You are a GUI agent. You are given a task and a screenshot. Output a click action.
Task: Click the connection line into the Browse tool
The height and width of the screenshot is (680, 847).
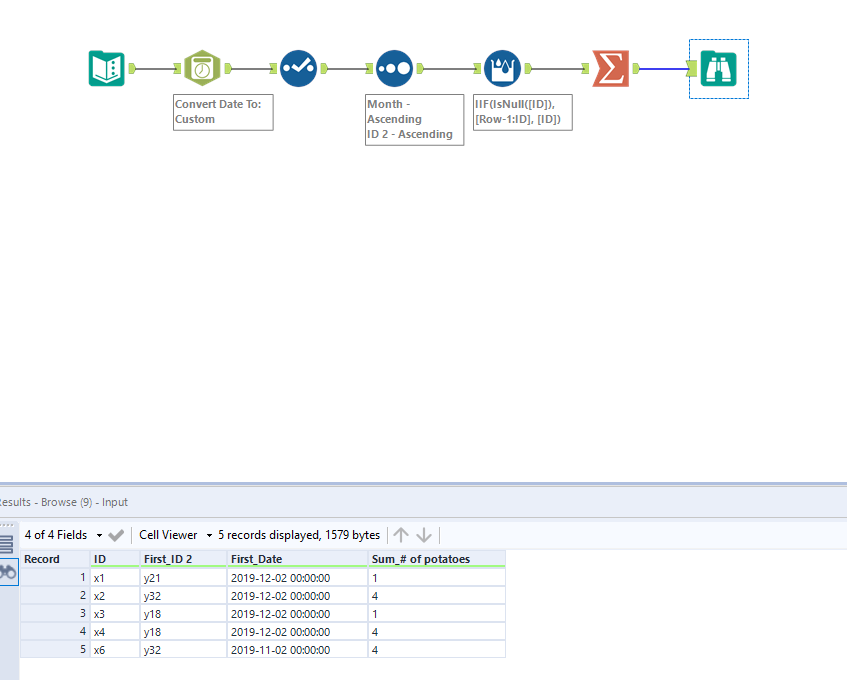coord(664,69)
